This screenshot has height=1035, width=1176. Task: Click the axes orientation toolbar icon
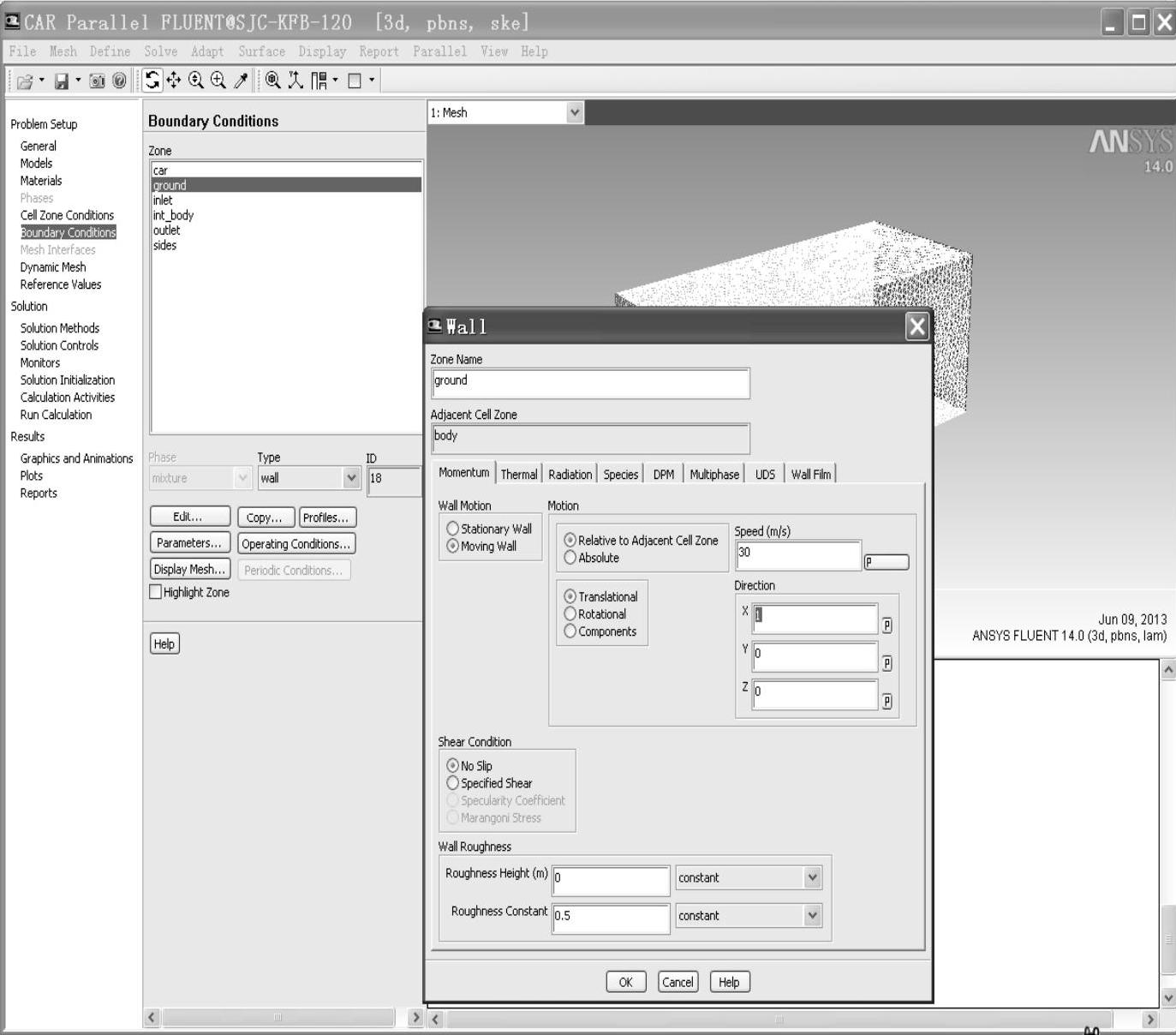pyautogui.click(x=295, y=81)
